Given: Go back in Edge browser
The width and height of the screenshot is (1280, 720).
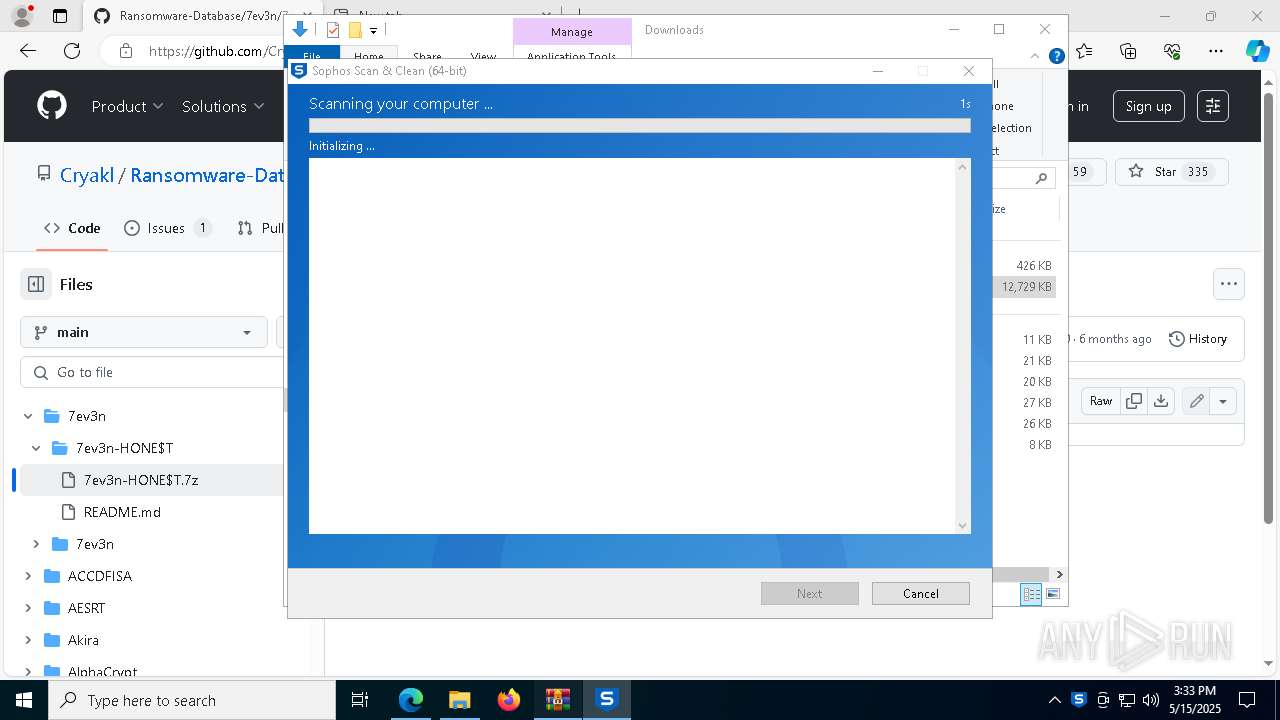Looking at the screenshot, I should (x=28, y=51).
